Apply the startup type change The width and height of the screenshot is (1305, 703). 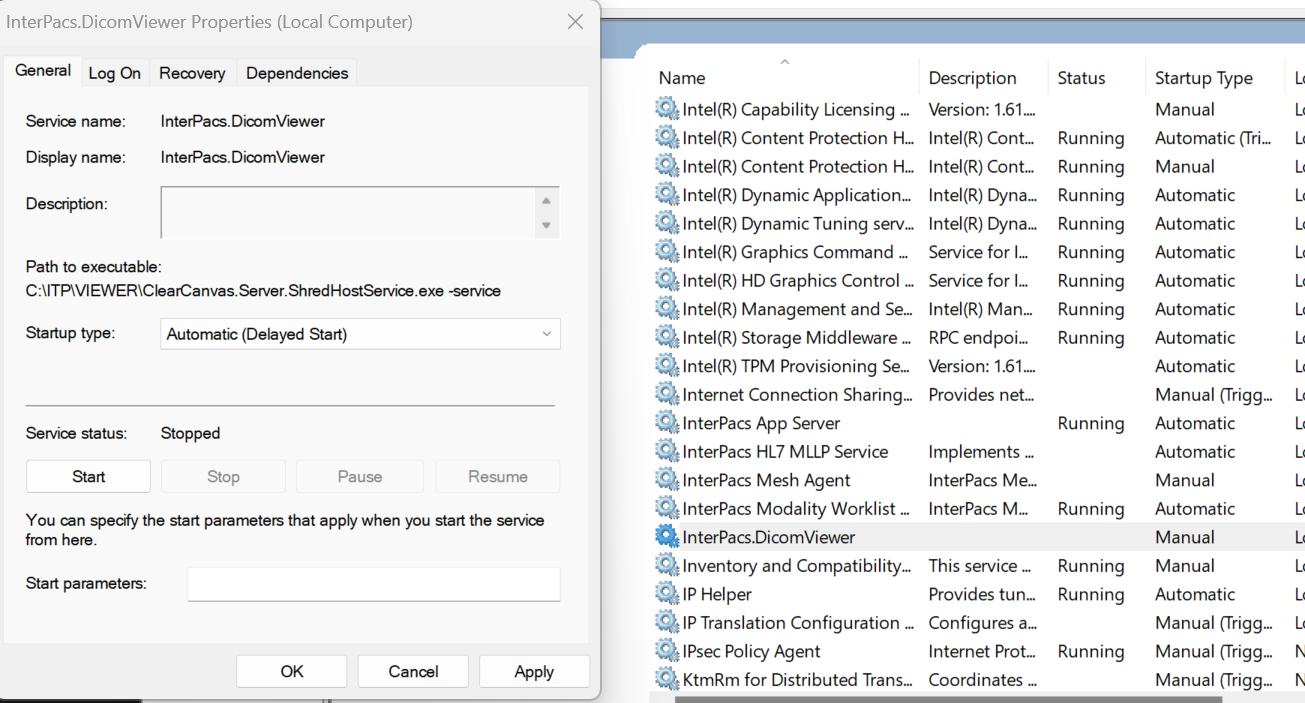tap(534, 671)
